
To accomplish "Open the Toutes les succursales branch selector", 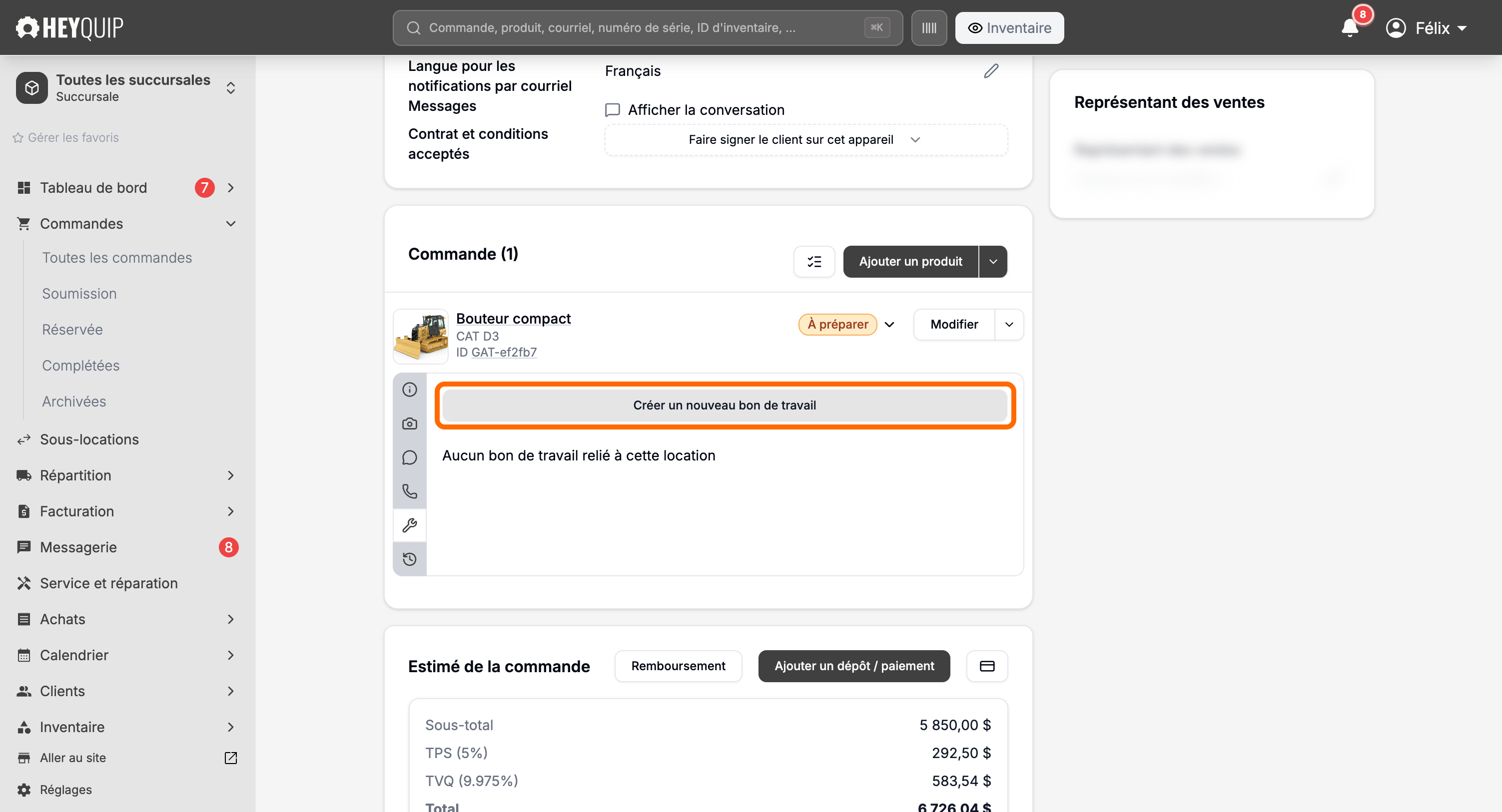I will coord(127,87).
